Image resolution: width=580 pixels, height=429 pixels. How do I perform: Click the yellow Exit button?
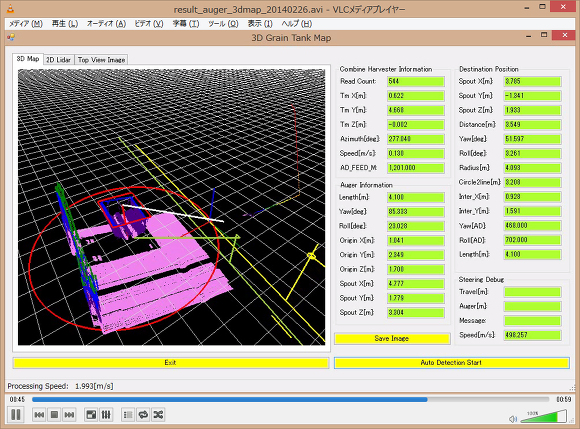pyautogui.click(x=171, y=362)
